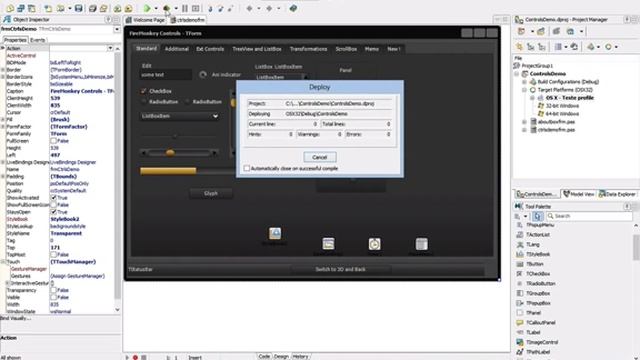Click the Object Inspector panel icon

click(x=7, y=19)
